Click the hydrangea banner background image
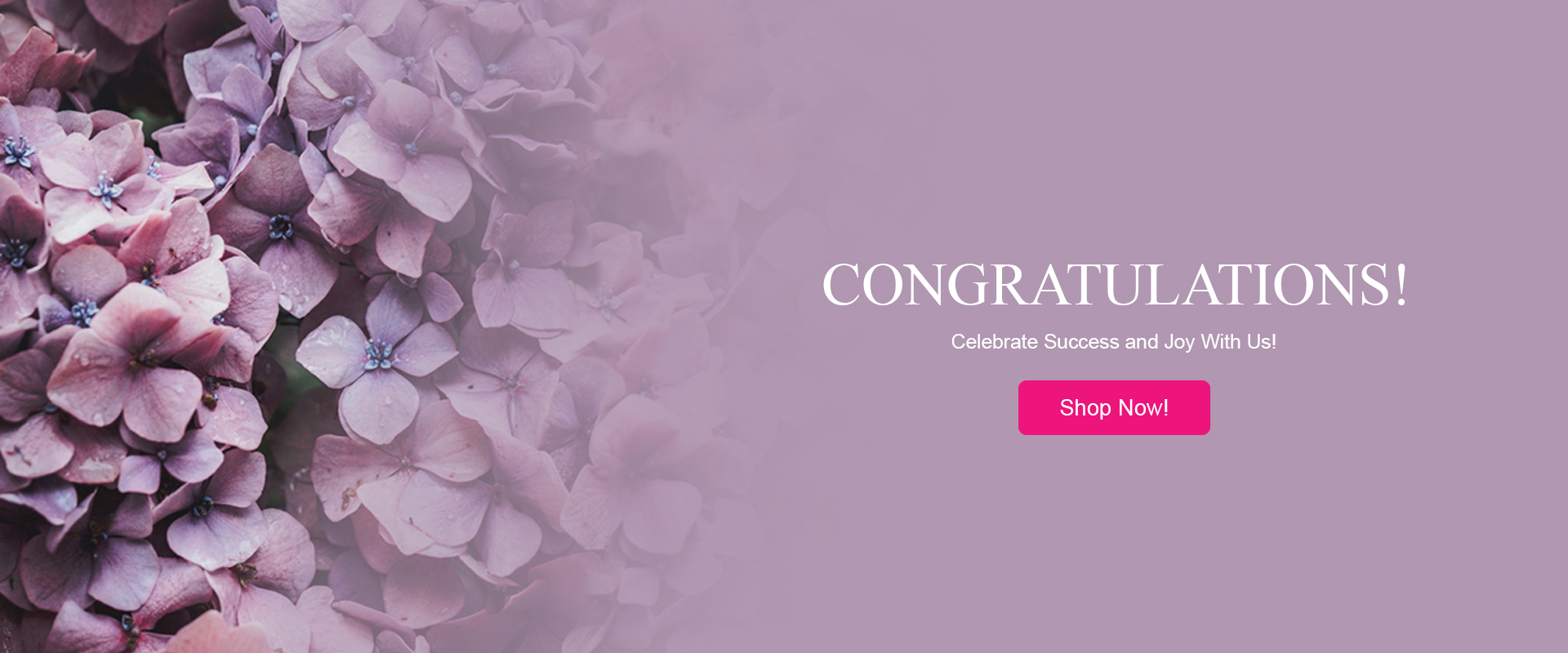 click(784, 326)
